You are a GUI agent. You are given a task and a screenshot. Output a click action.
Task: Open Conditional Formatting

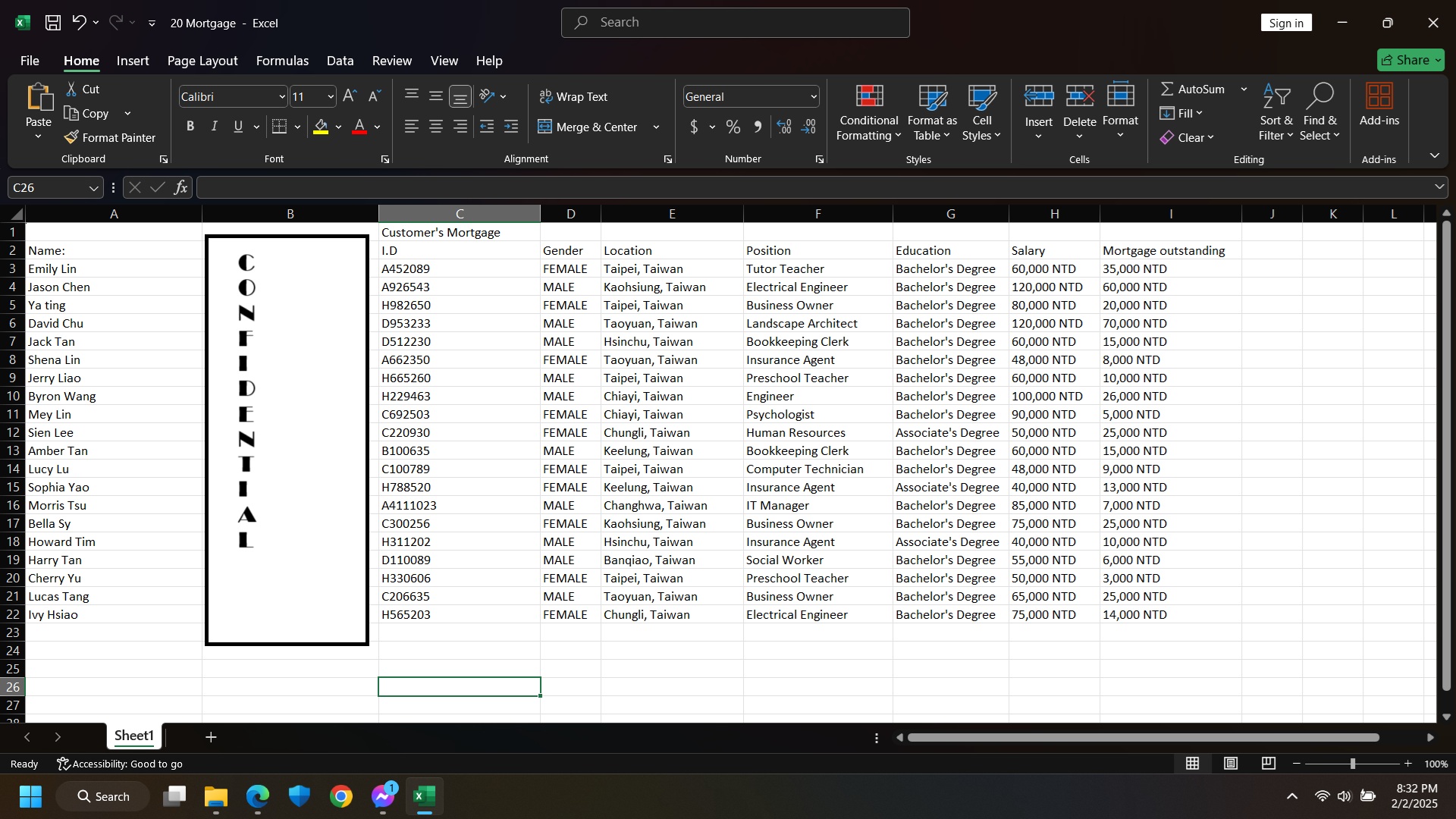pos(869,112)
